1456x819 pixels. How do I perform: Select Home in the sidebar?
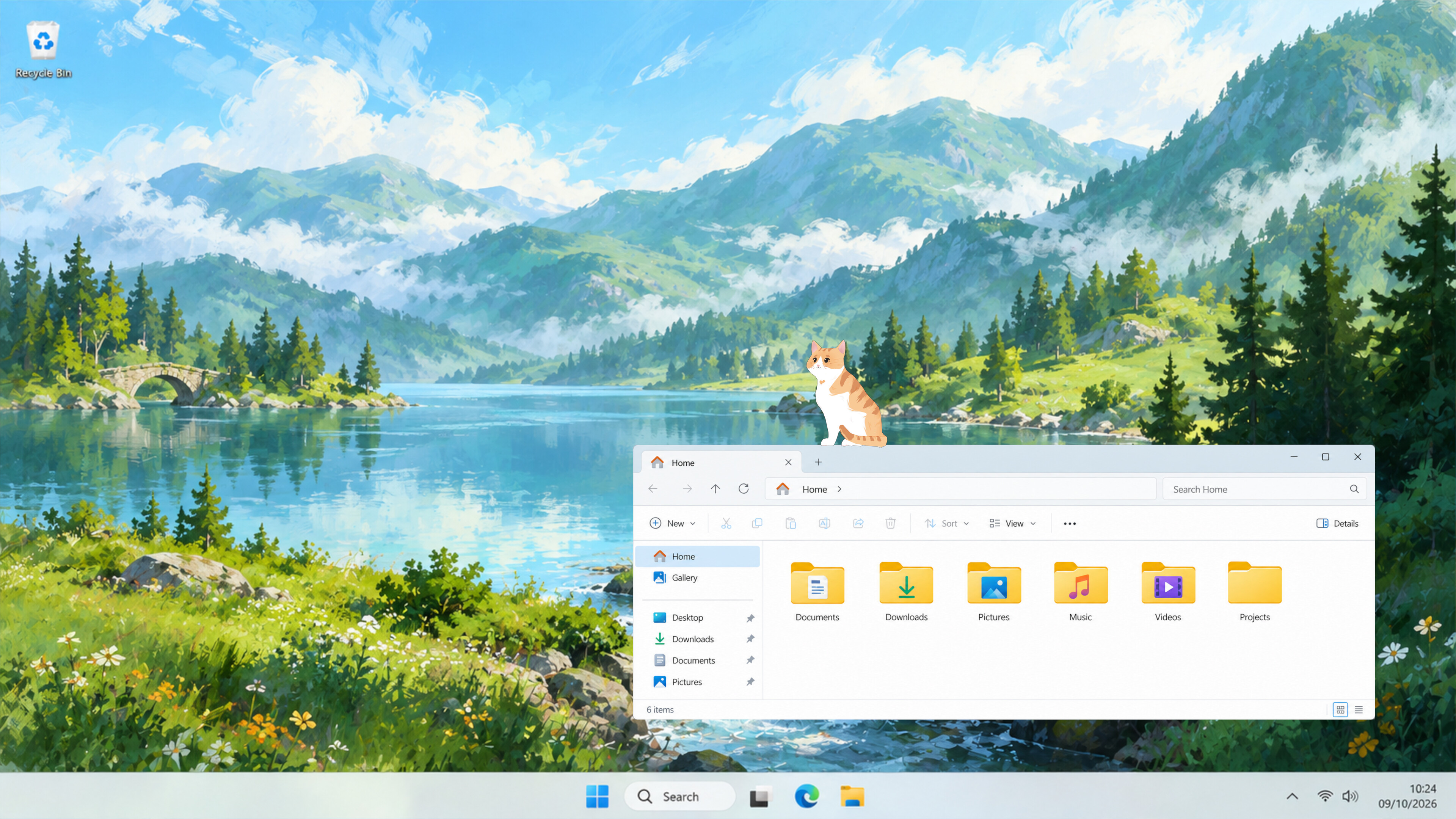(x=698, y=556)
